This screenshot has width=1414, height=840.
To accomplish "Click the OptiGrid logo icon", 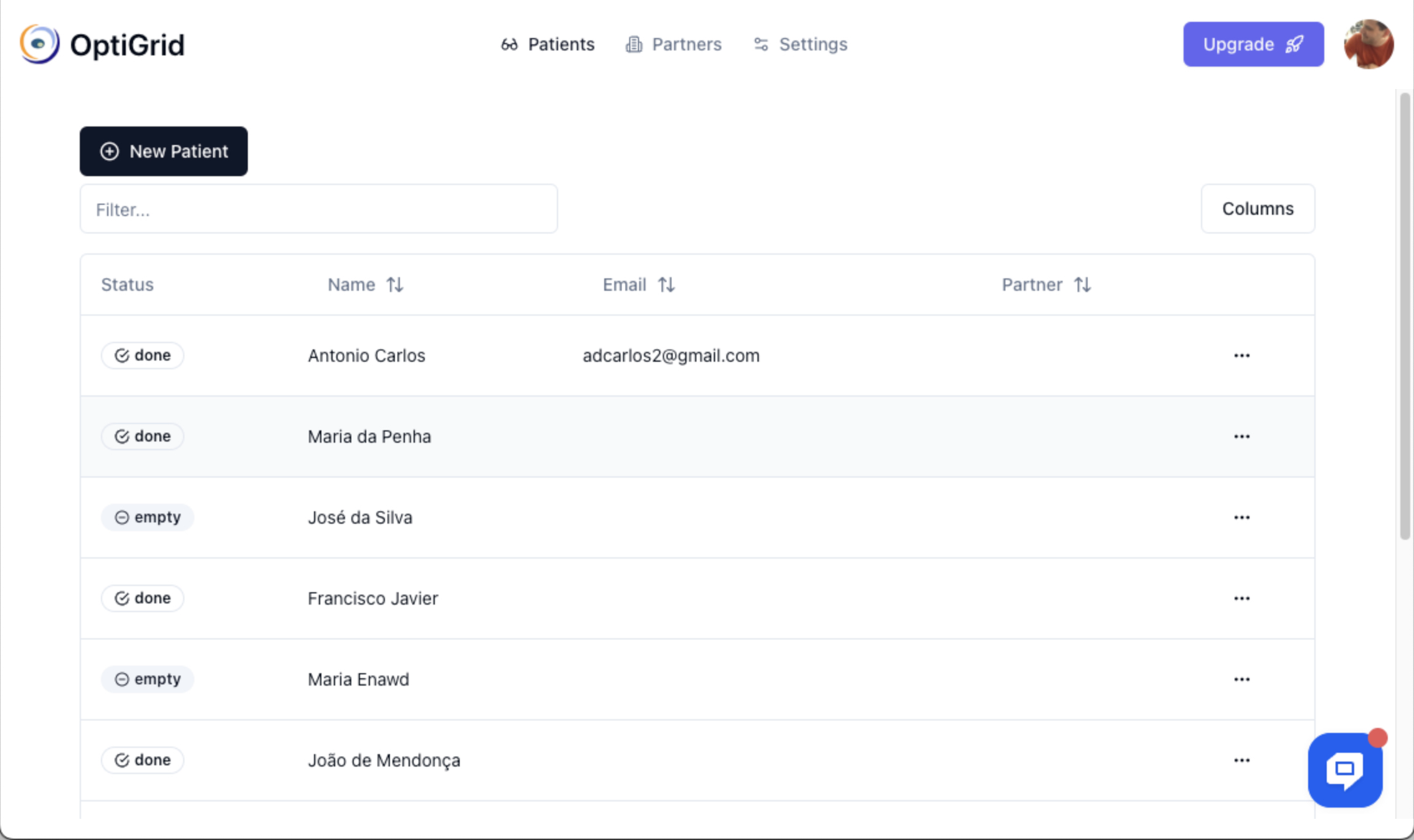I will (x=39, y=44).
